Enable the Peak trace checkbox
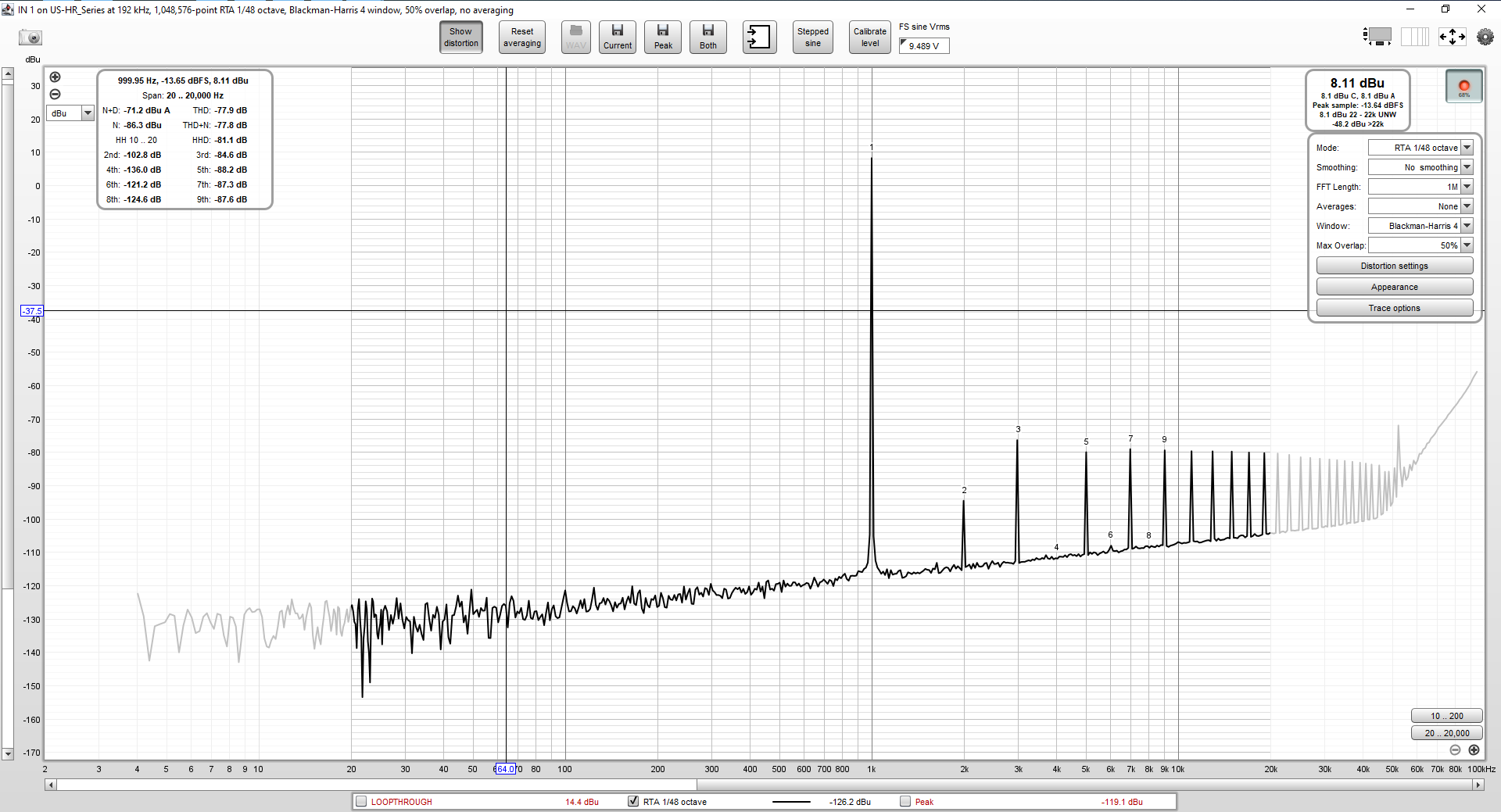Viewport: 1501px width, 812px height. (x=905, y=802)
